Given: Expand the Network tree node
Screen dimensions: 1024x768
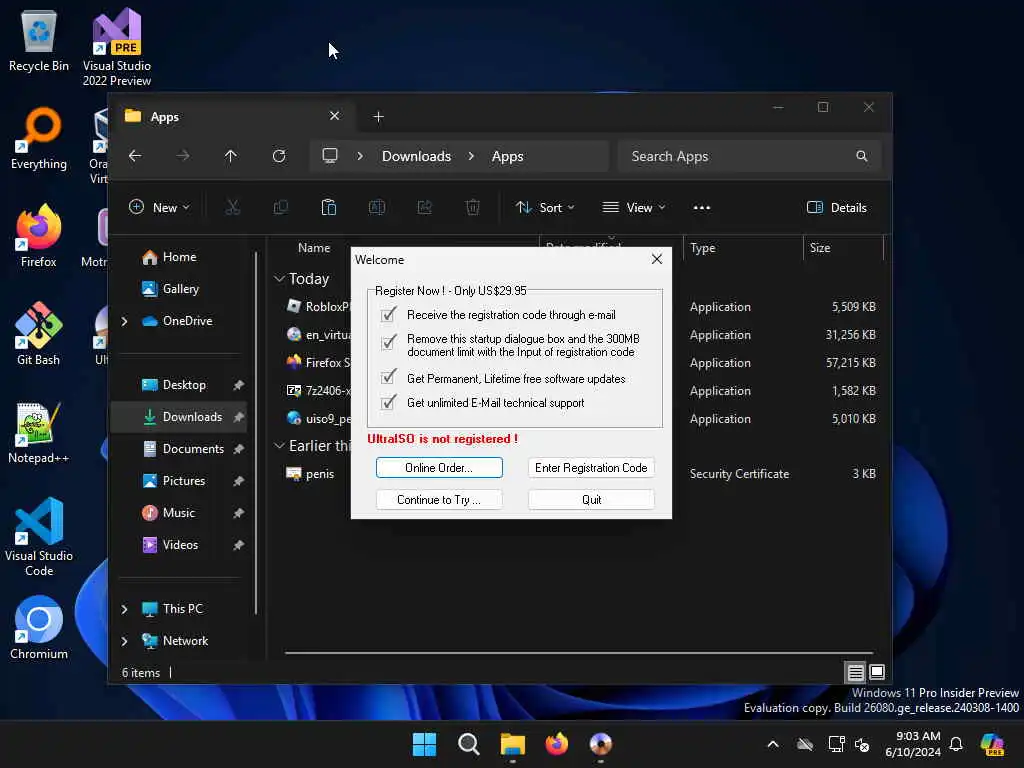Looking at the screenshot, I should 125,641.
